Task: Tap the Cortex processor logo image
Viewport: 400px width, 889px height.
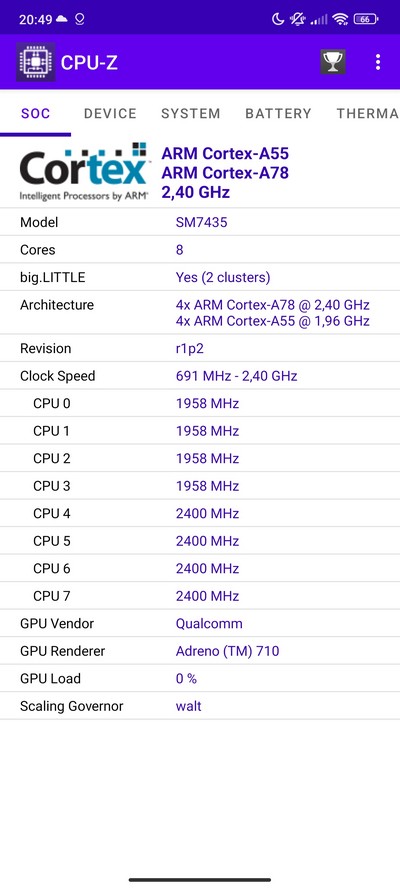Action: pos(83,172)
